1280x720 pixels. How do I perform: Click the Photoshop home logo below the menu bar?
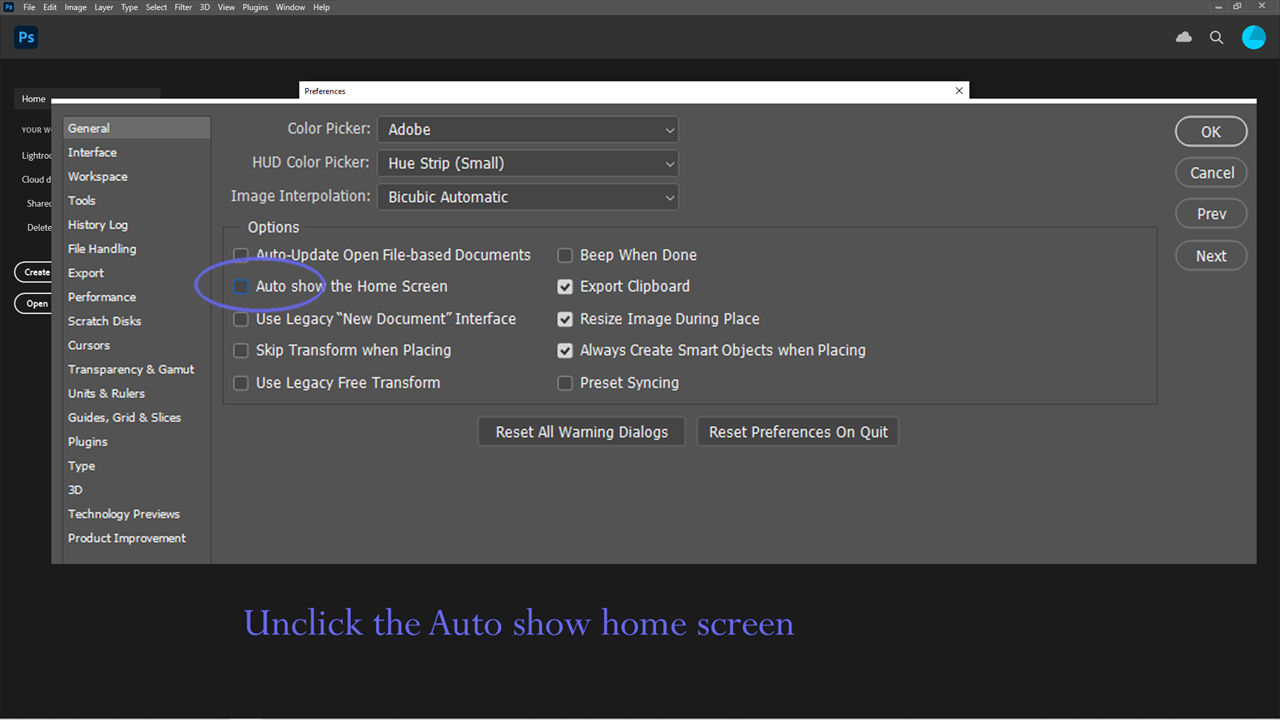[26, 38]
